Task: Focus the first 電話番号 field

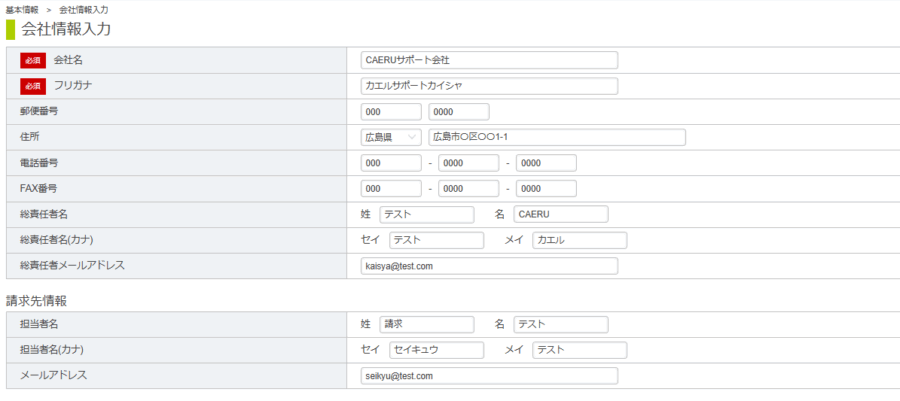Action: [x=391, y=163]
